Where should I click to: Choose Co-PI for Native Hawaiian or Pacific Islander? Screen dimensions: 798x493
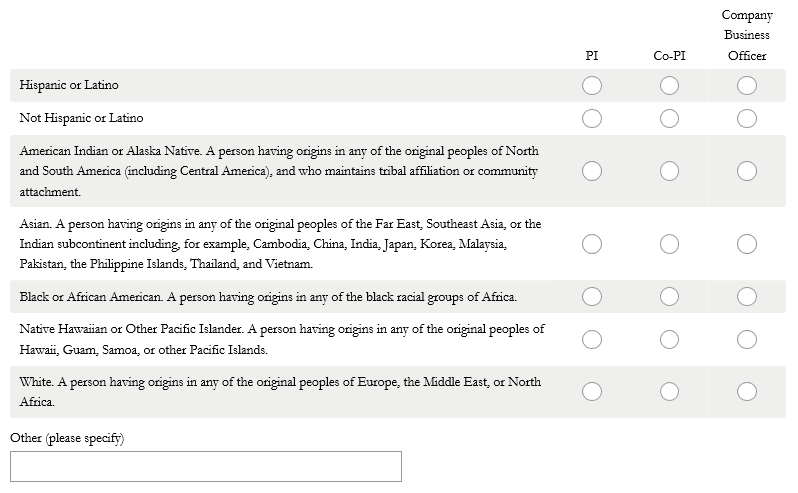click(x=669, y=339)
